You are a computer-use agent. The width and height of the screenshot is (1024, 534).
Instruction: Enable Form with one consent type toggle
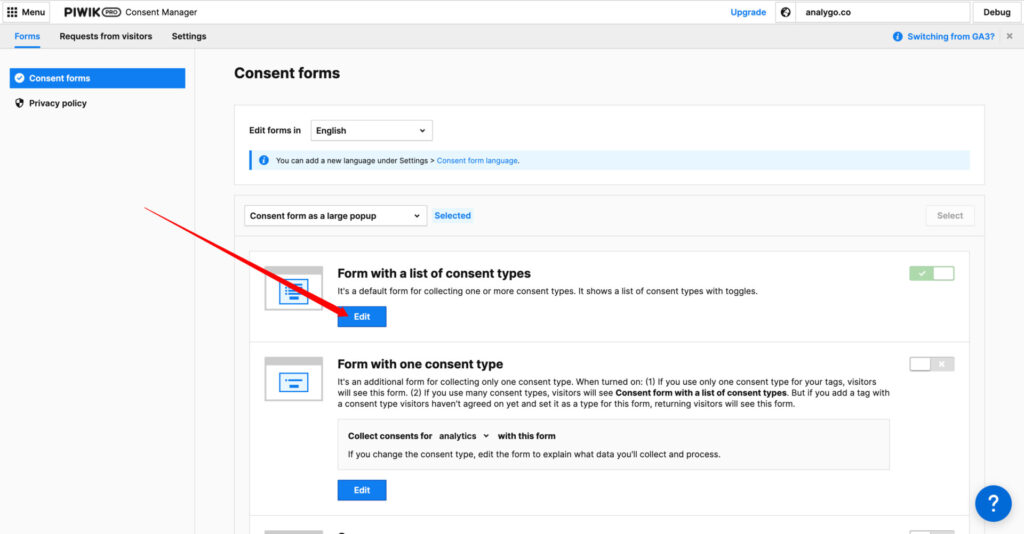tap(932, 364)
